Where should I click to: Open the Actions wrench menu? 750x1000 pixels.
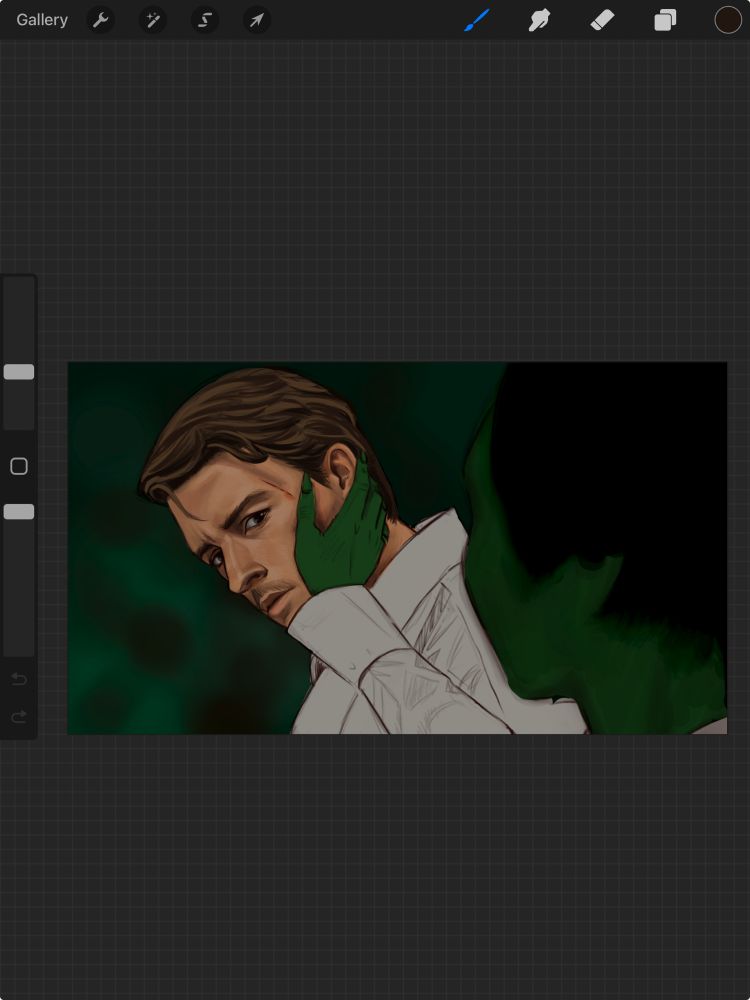point(100,20)
